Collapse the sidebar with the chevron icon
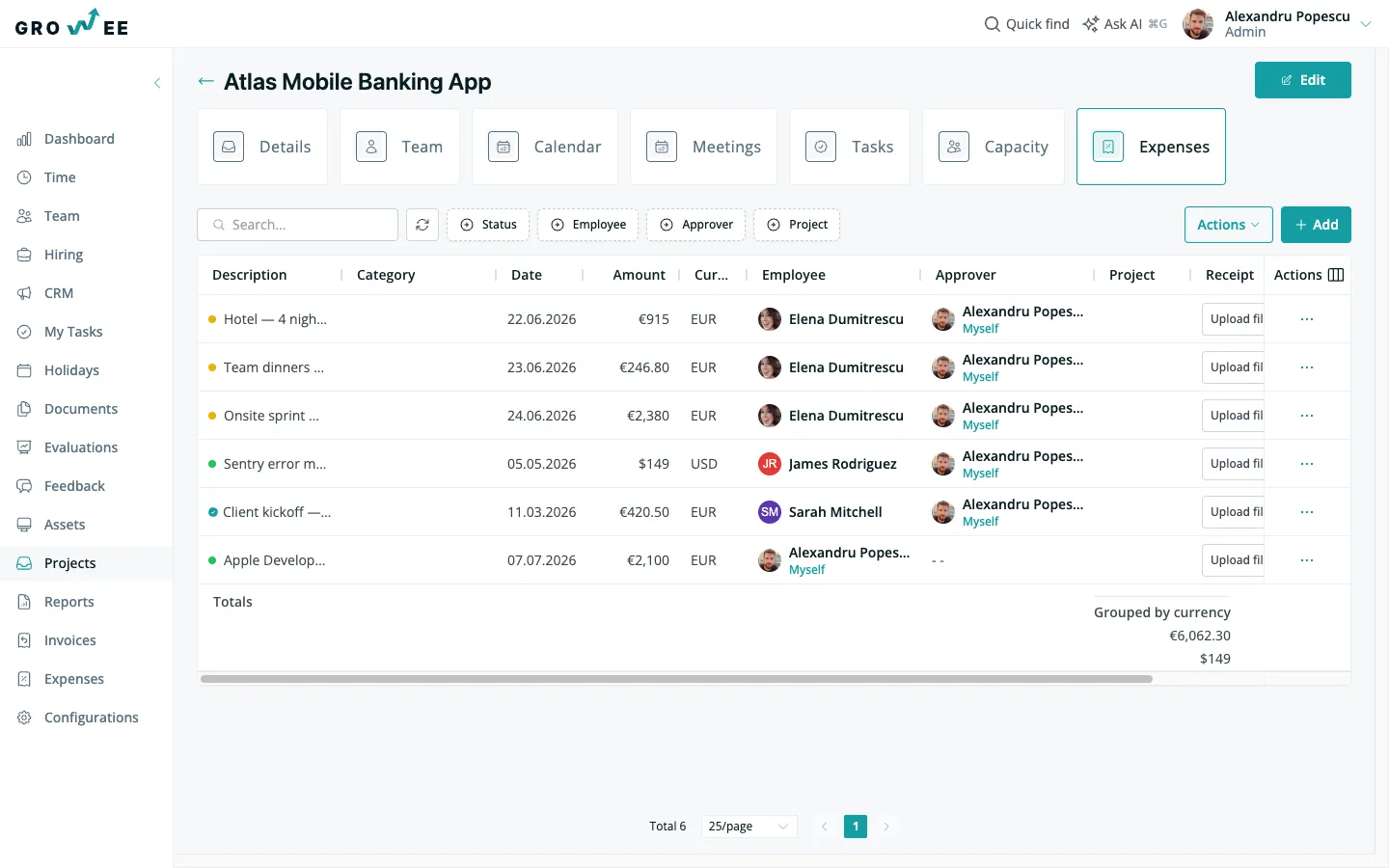Image resolution: width=1389 pixels, height=868 pixels. click(x=157, y=83)
